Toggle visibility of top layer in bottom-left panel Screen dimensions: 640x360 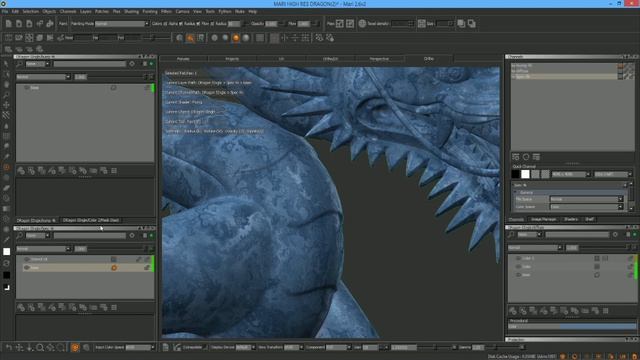(27, 259)
